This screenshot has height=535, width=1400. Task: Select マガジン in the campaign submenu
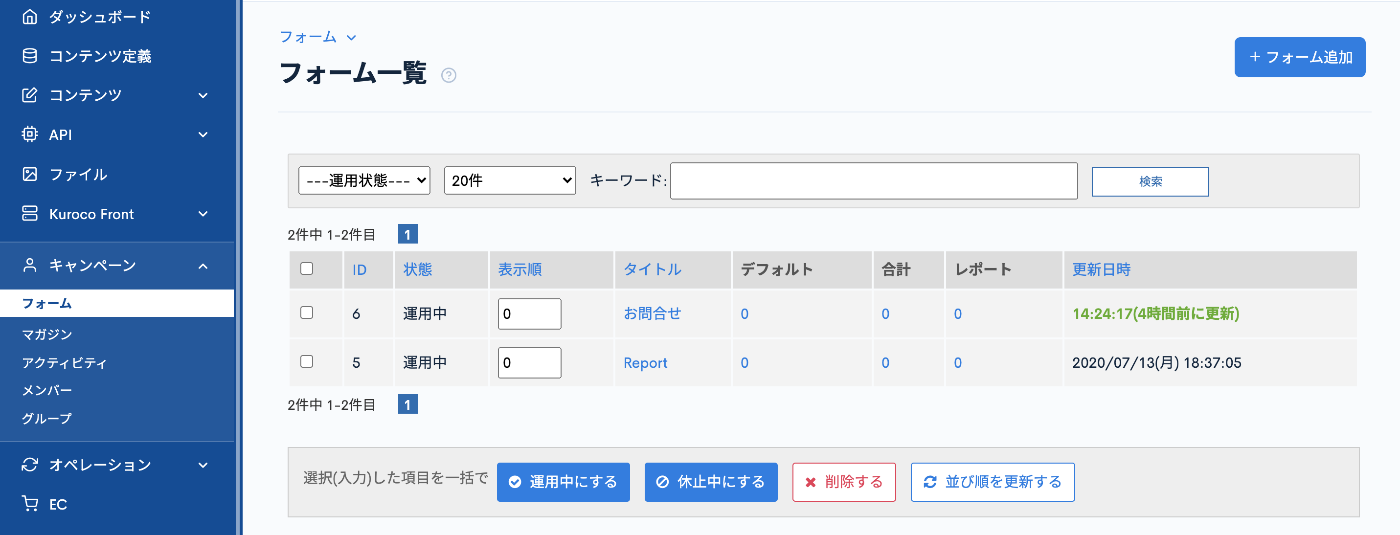click(47, 334)
